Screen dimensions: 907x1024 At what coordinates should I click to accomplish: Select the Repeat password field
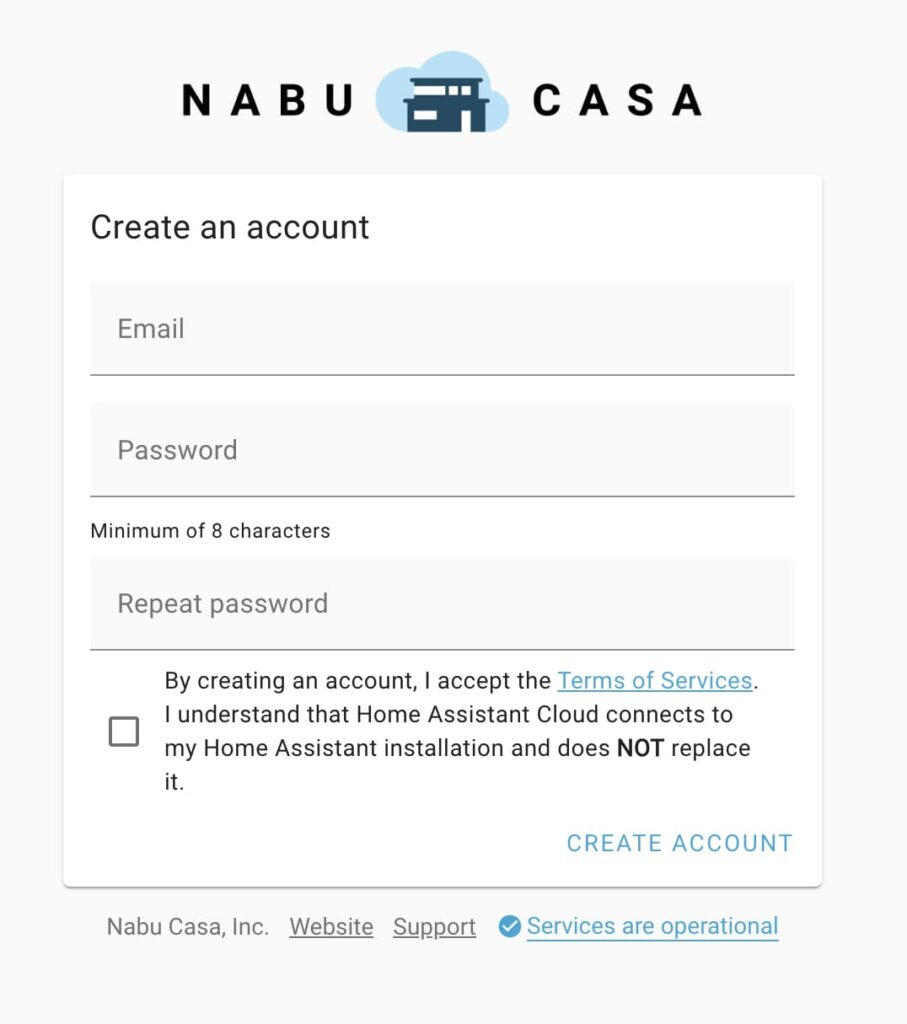(x=442, y=604)
